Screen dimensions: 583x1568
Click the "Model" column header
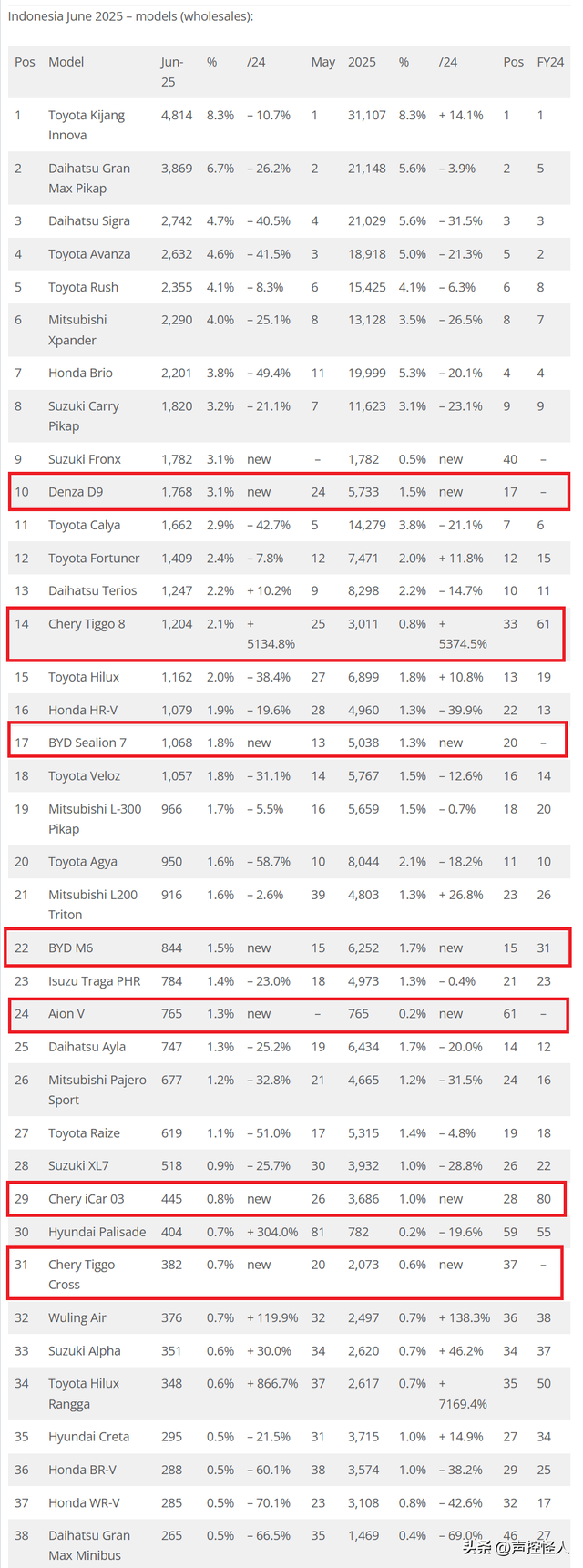tap(66, 62)
